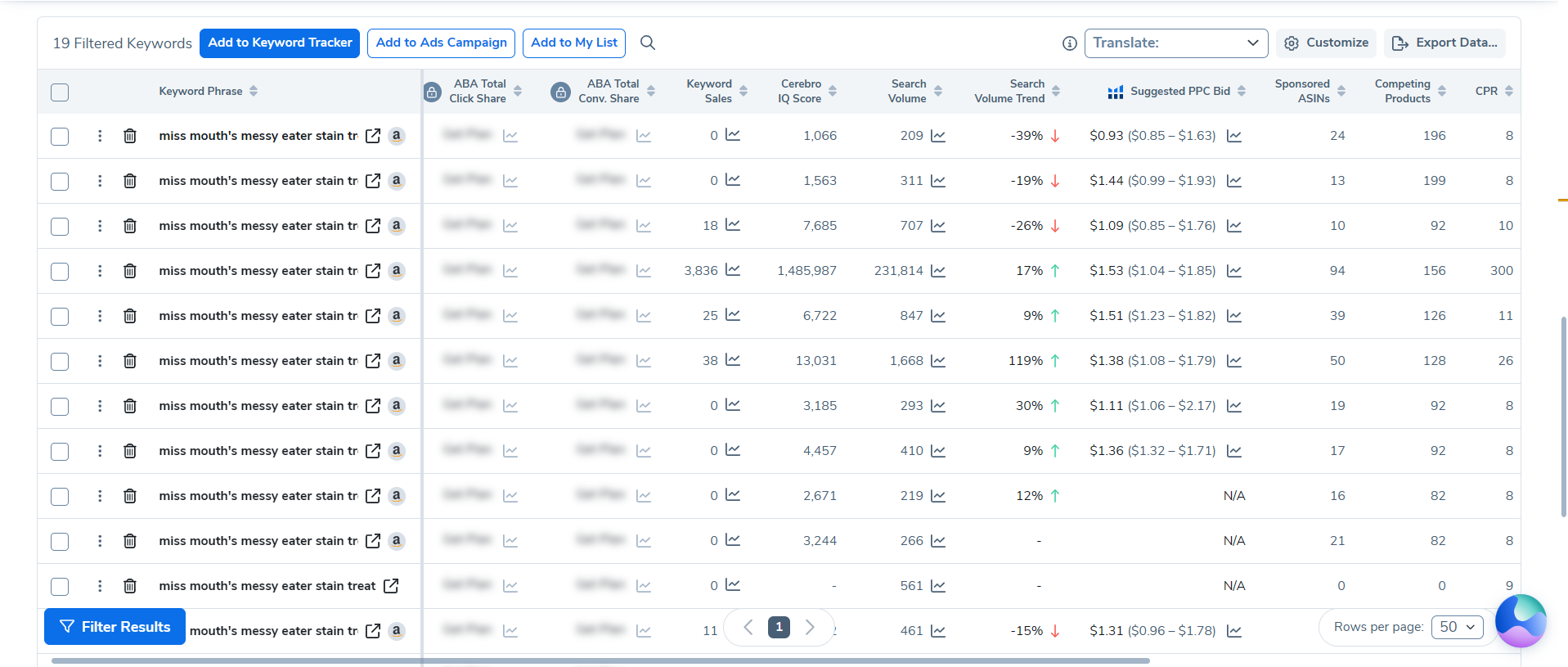1568x667 pixels.
Task: Open three-dot menu for row with search volume 847
Action: [100, 316]
